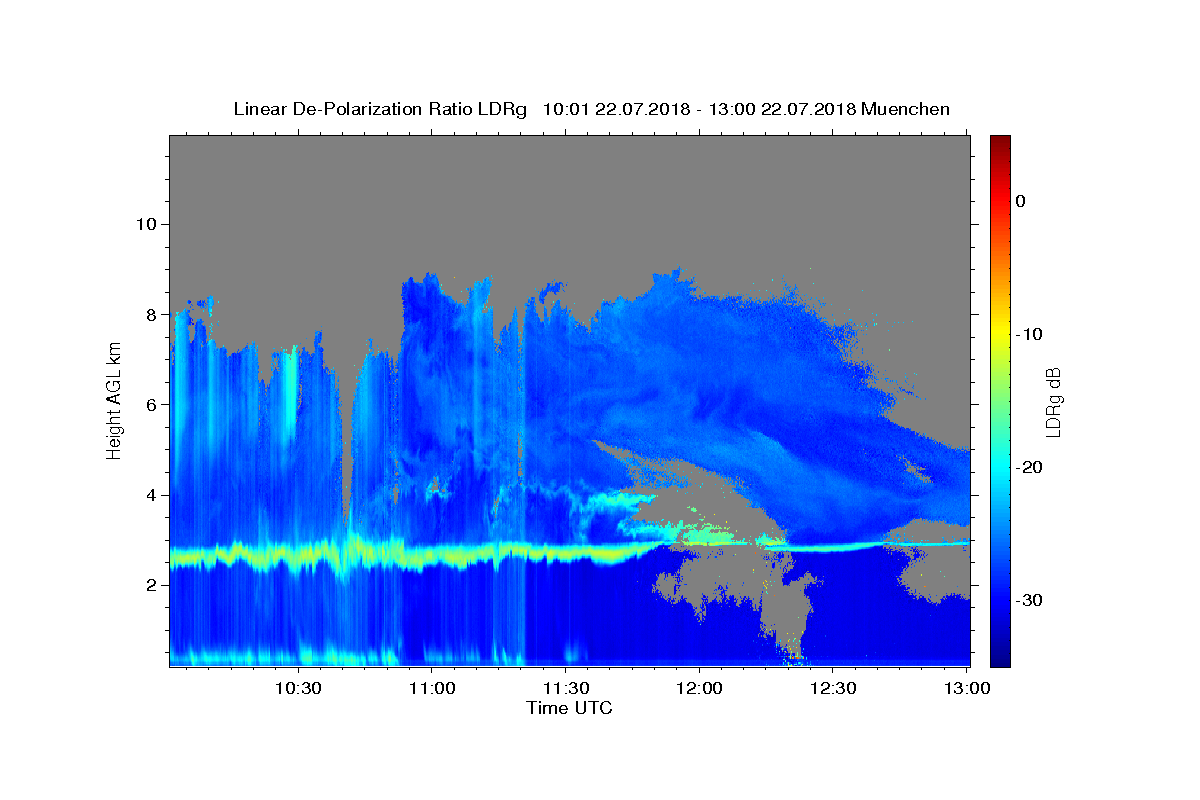Click the dark red top of the colorbar

click(x=1000, y=142)
